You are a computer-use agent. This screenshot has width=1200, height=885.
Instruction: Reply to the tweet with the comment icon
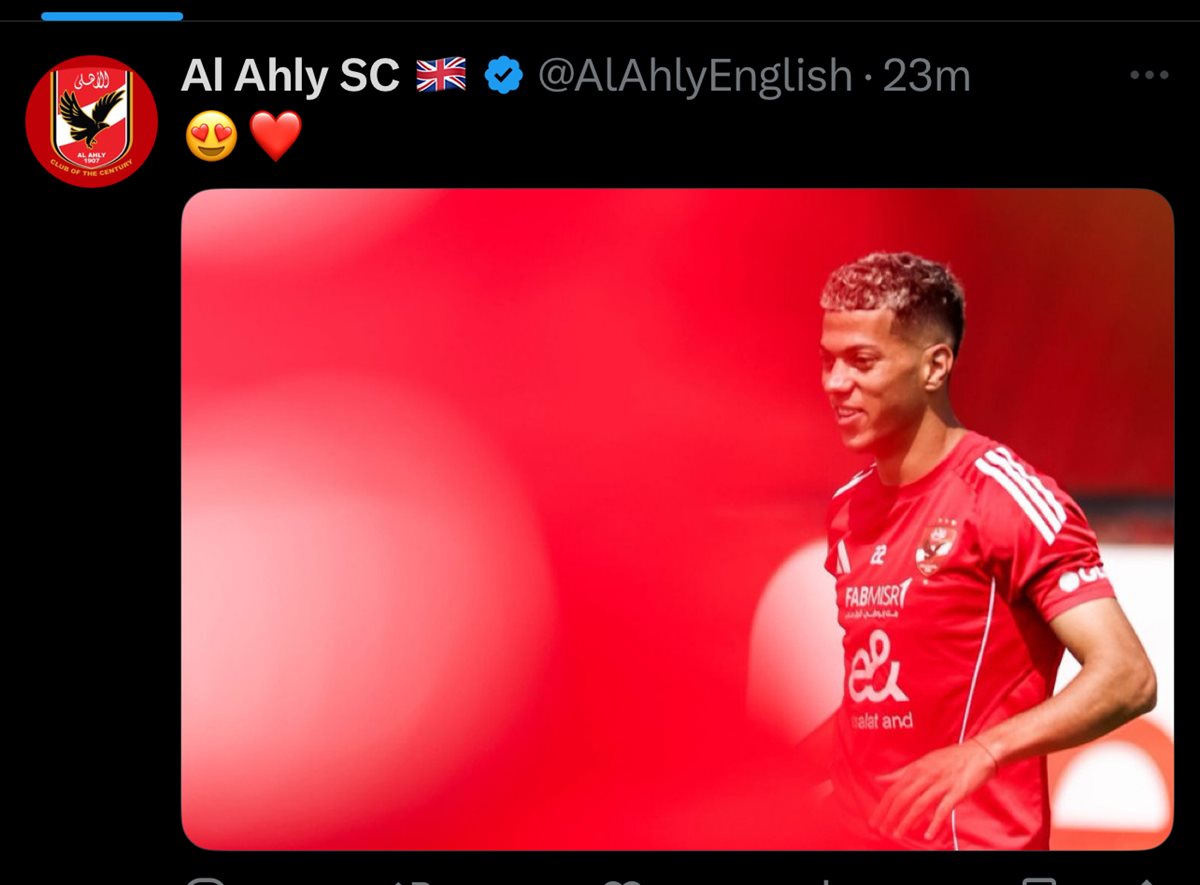click(x=207, y=881)
